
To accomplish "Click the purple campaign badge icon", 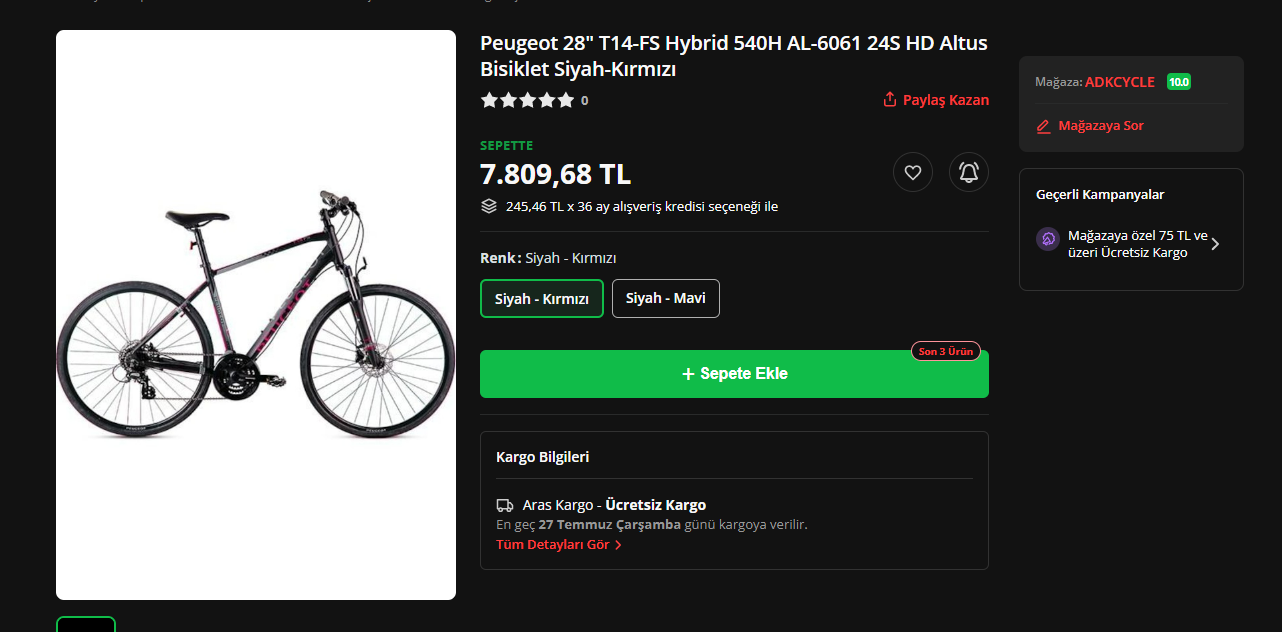I will (x=1048, y=239).
